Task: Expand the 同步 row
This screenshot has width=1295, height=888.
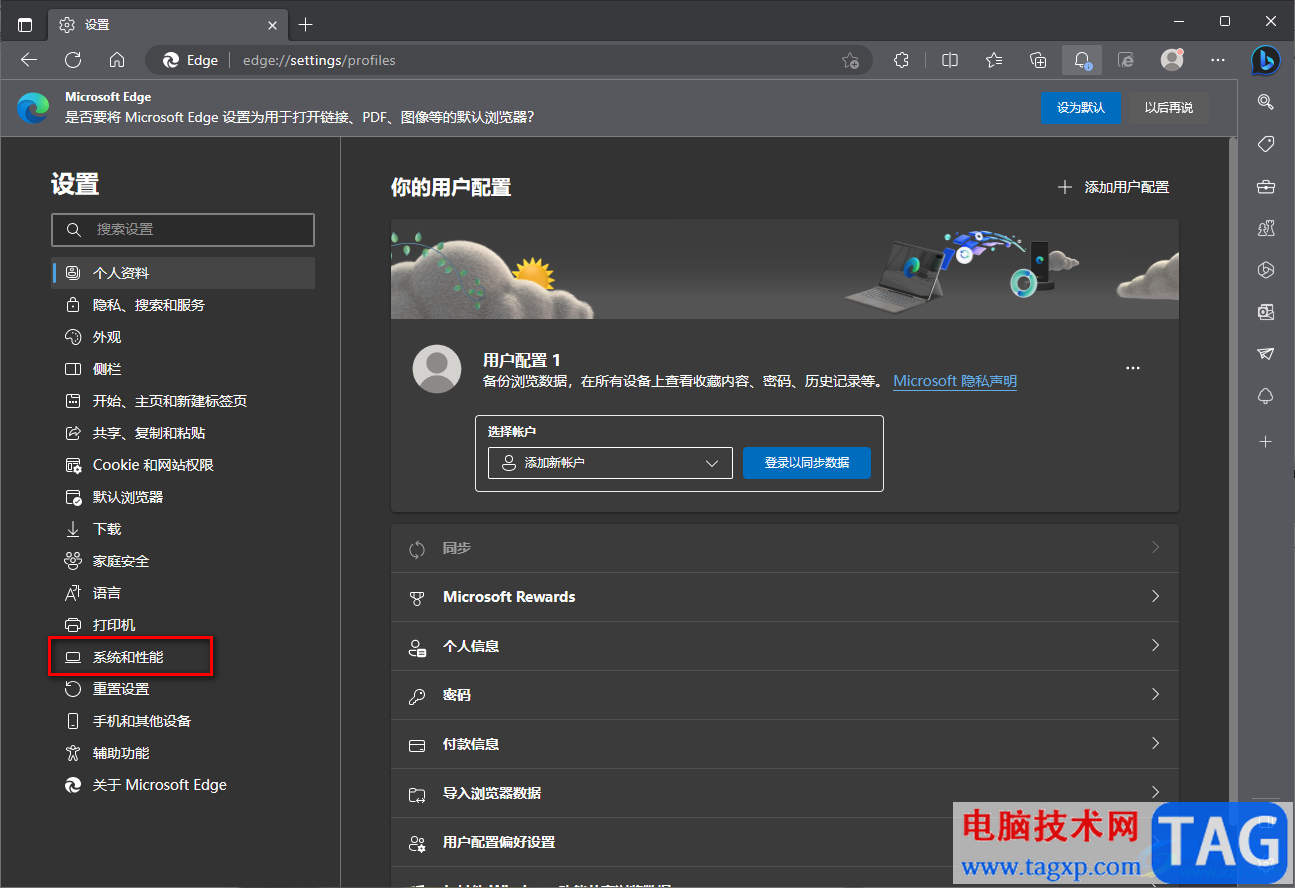Action: [785, 548]
